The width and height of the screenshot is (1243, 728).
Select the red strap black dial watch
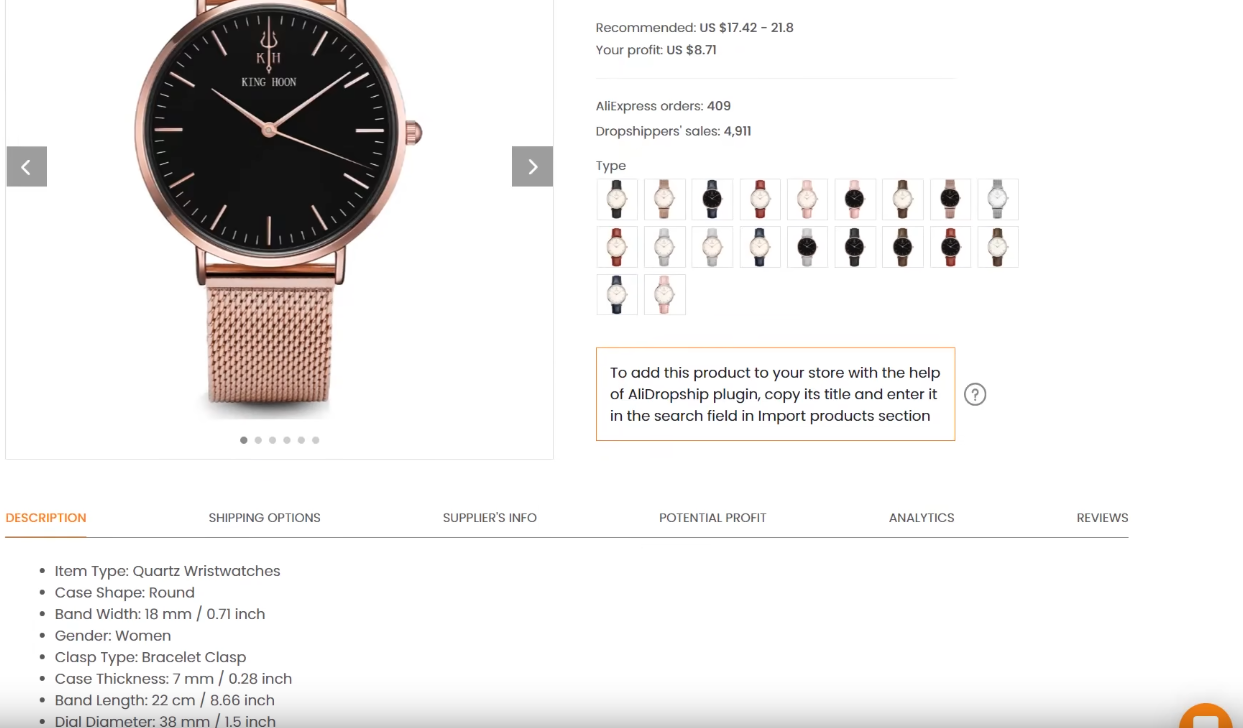(x=950, y=247)
